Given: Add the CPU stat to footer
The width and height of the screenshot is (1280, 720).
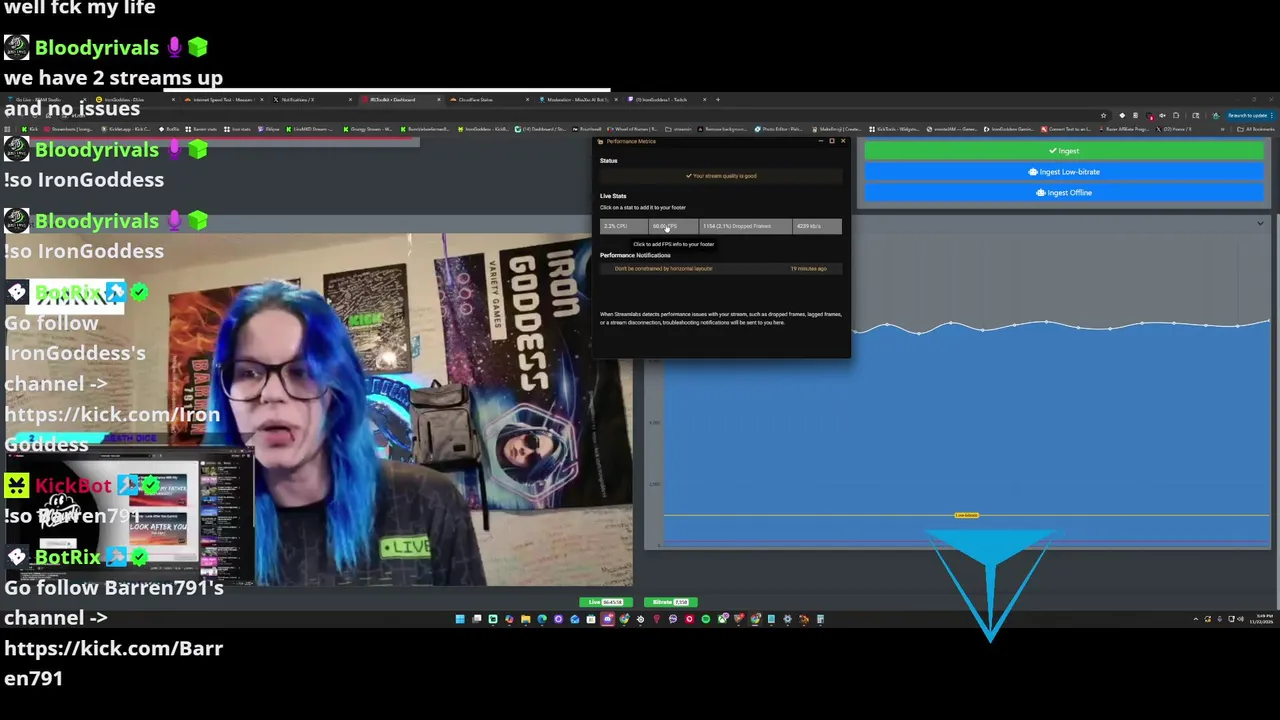Looking at the screenshot, I should [624, 226].
